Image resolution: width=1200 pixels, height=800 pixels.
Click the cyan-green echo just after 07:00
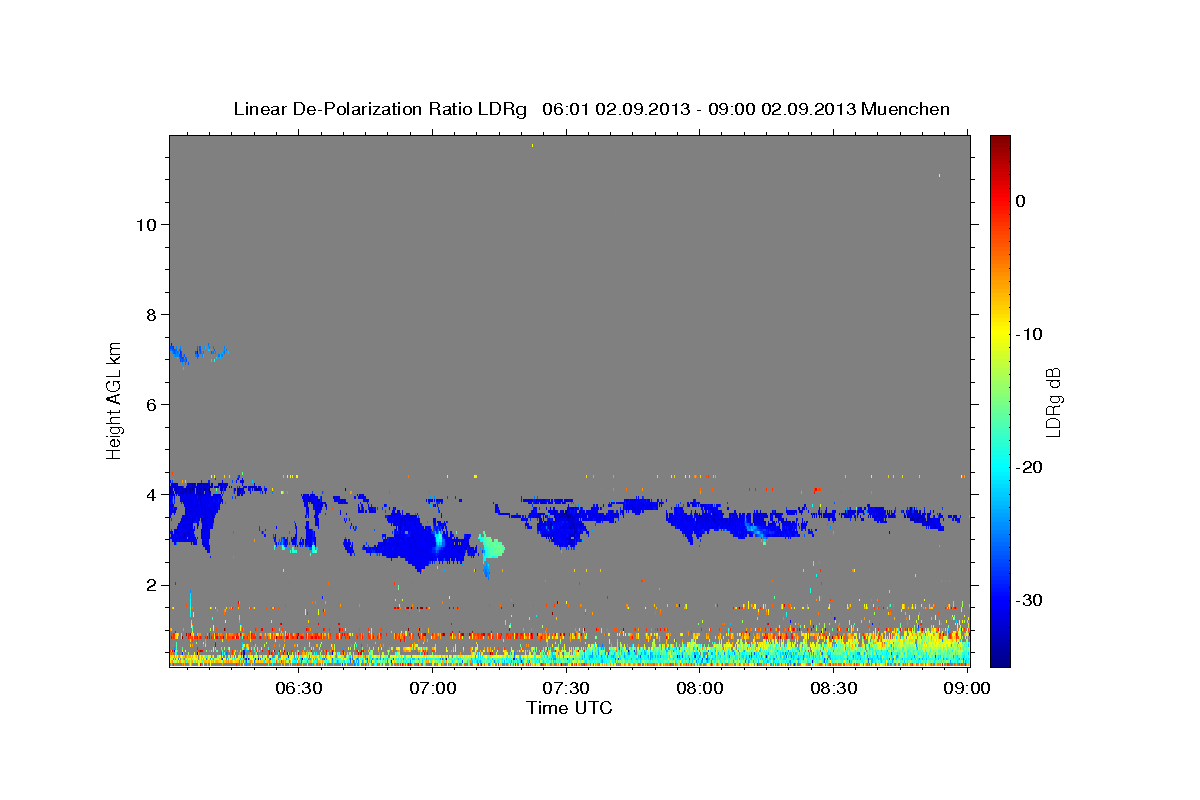(491, 547)
